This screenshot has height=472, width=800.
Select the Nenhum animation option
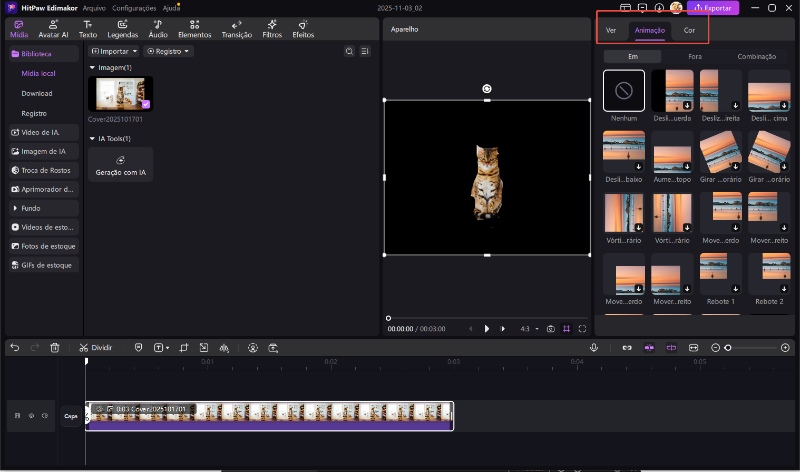624,90
